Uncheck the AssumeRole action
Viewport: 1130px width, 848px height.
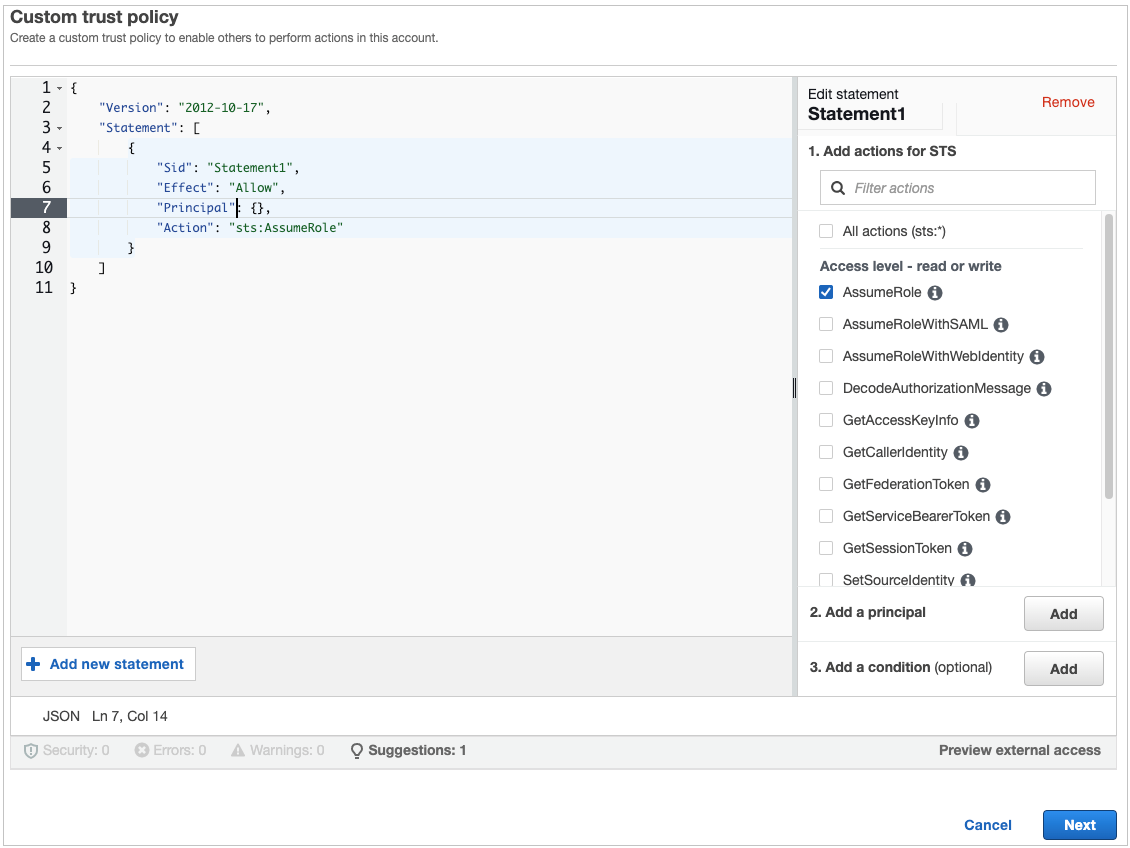[825, 292]
